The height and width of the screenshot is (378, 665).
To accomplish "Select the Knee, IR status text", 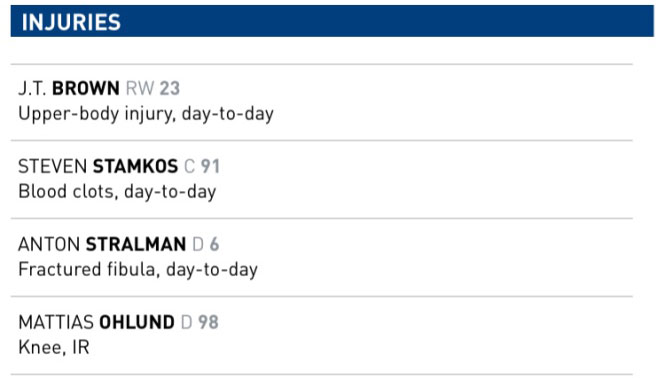I will click(54, 347).
